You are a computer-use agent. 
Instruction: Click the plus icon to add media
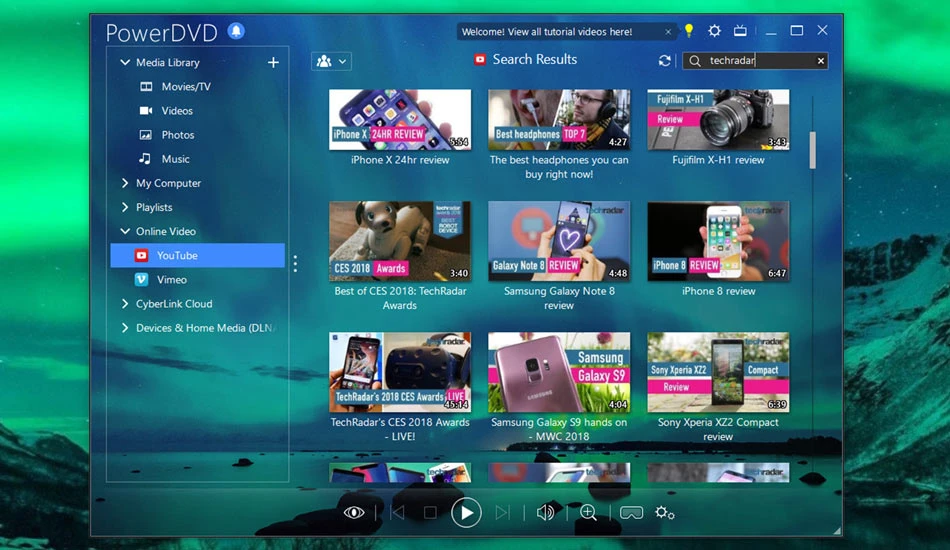[x=273, y=62]
